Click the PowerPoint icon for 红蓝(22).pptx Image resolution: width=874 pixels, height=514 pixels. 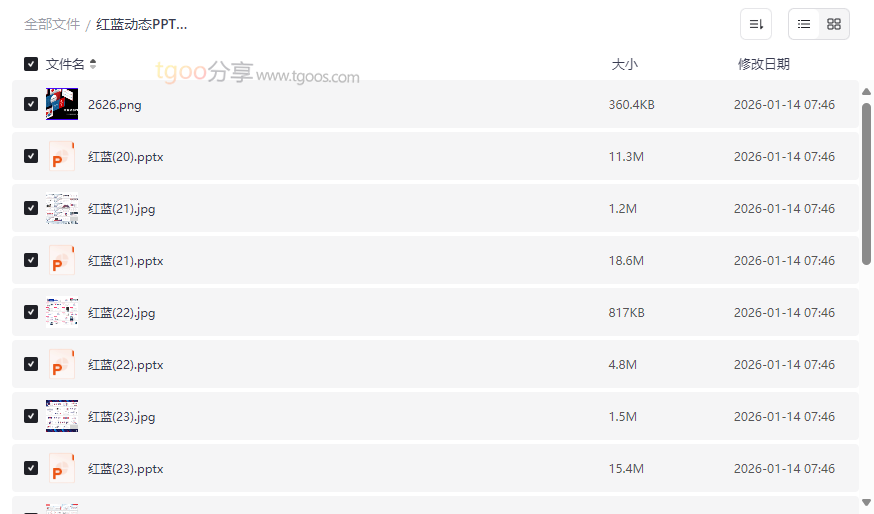click(62, 365)
